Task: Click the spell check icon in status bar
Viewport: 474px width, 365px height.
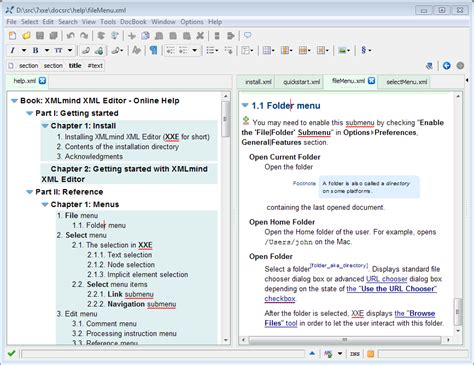Action: [x=328, y=354]
